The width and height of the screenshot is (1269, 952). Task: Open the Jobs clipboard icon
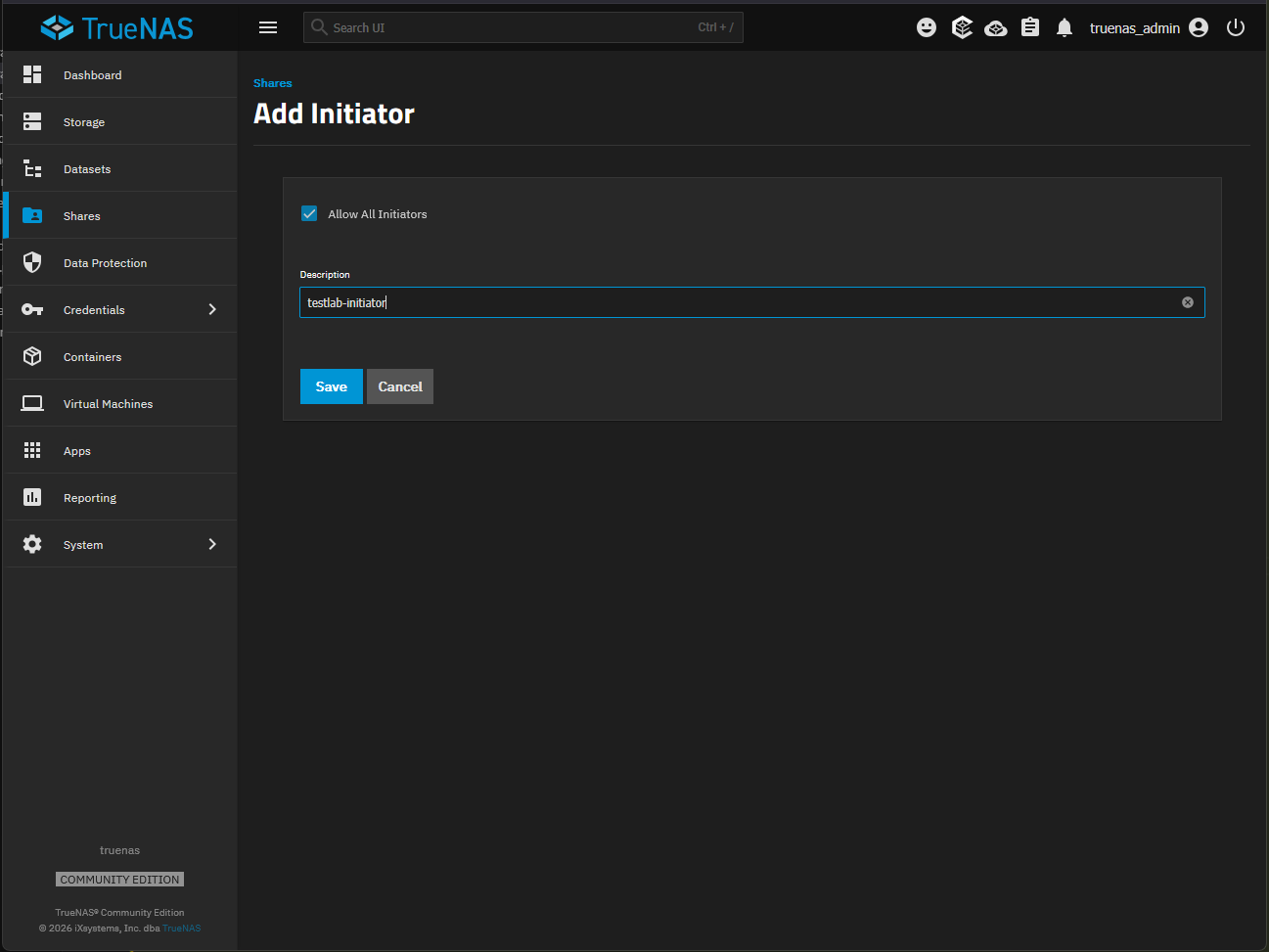(x=1030, y=27)
